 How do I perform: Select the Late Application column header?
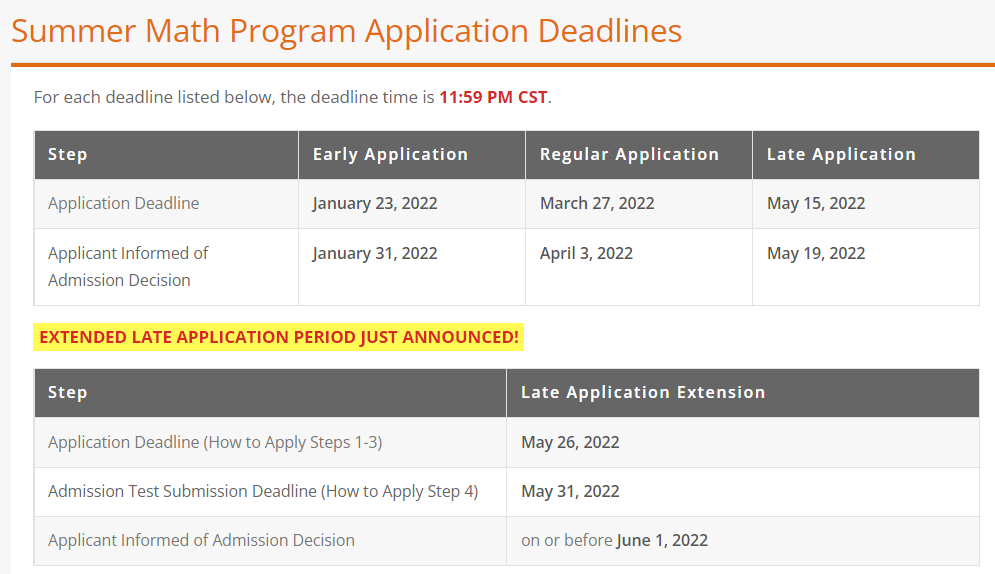[841, 155]
